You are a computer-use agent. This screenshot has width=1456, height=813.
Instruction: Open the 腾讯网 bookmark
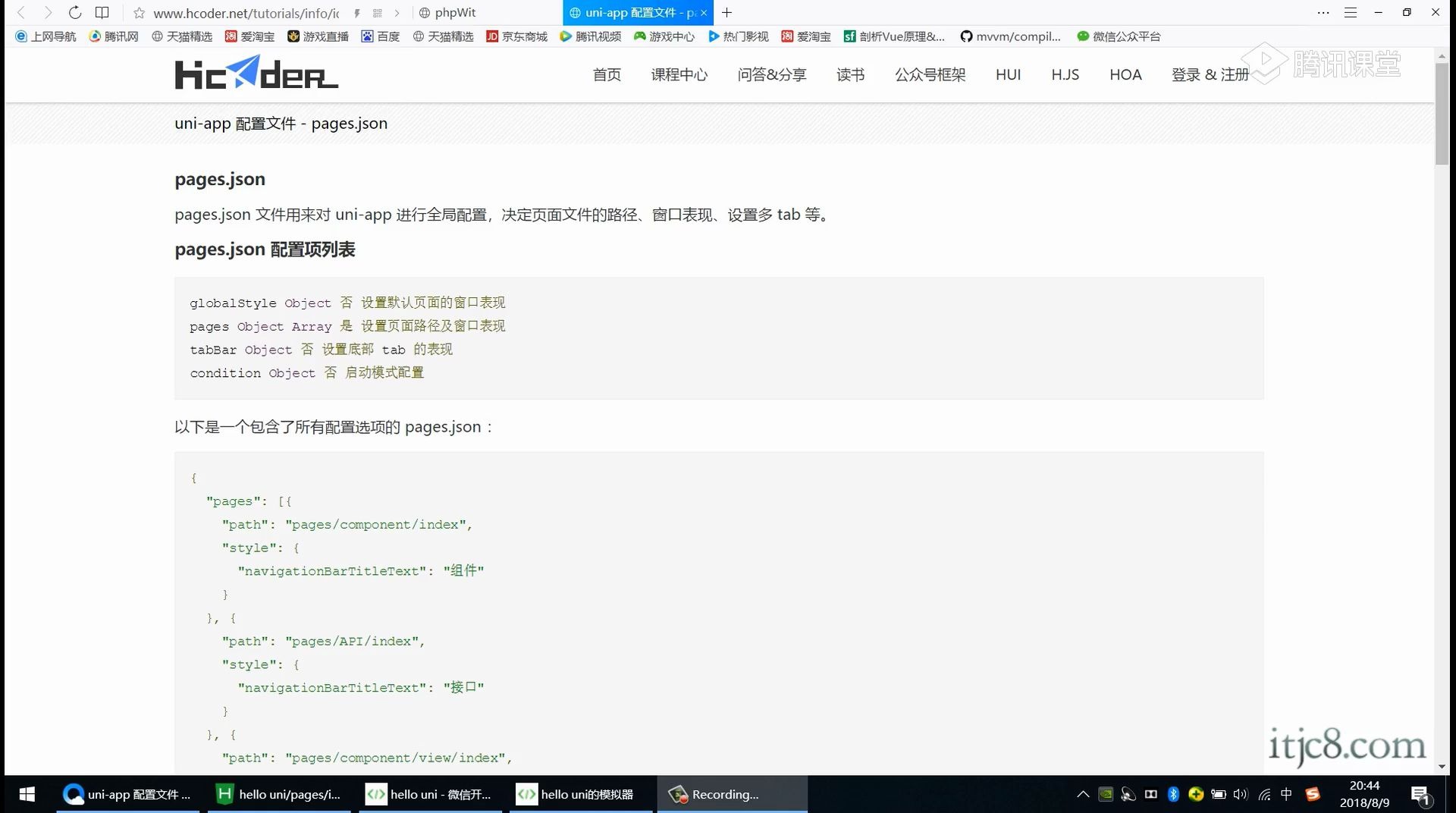114,36
